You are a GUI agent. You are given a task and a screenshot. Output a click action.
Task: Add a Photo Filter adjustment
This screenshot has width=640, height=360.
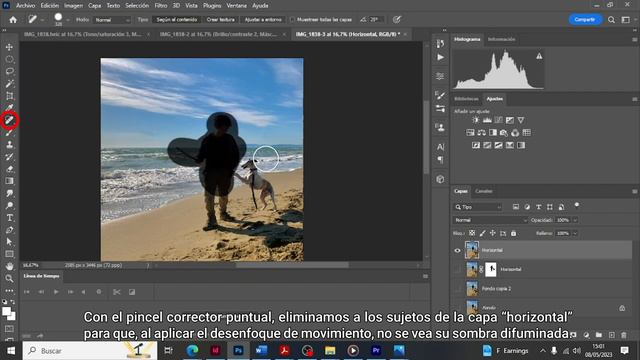pyautogui.click(x=504, y=133)
